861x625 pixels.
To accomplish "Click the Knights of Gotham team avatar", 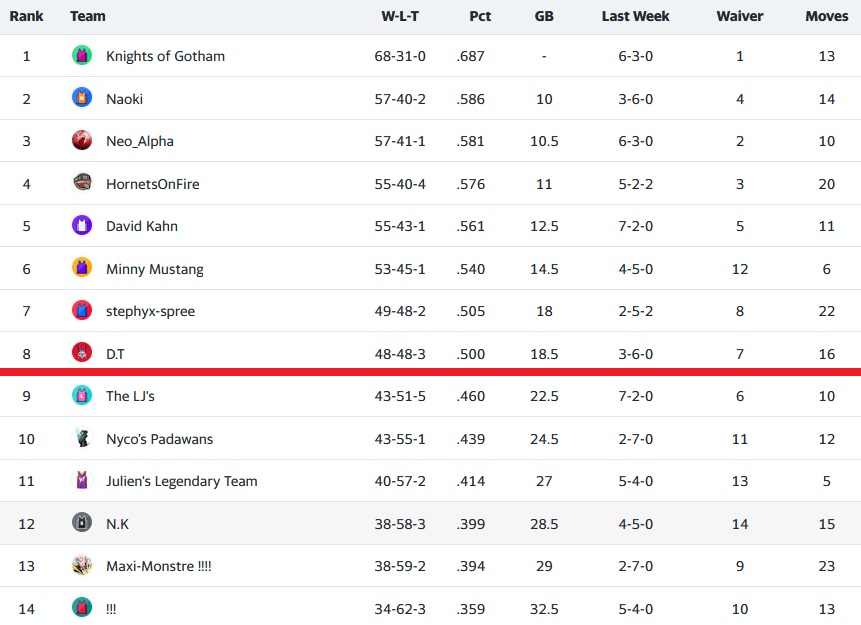I will (x=82, y=56).
